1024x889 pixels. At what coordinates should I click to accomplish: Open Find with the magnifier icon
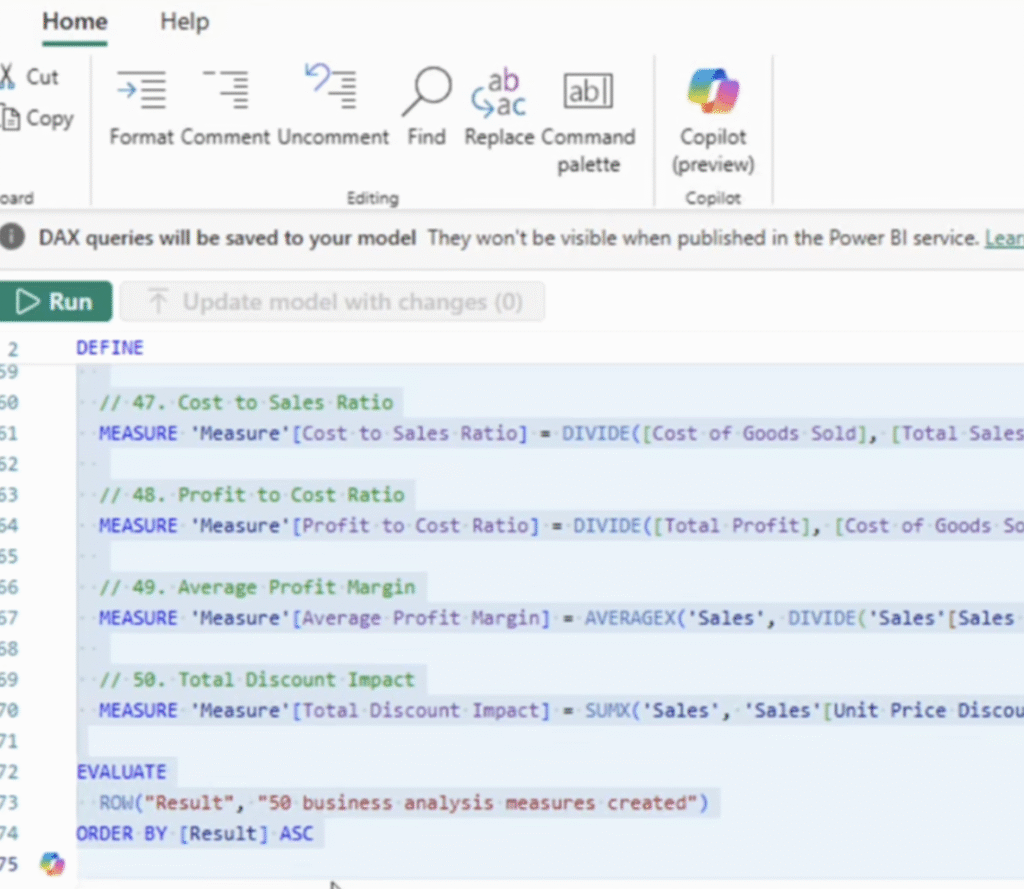coord(426,106)
